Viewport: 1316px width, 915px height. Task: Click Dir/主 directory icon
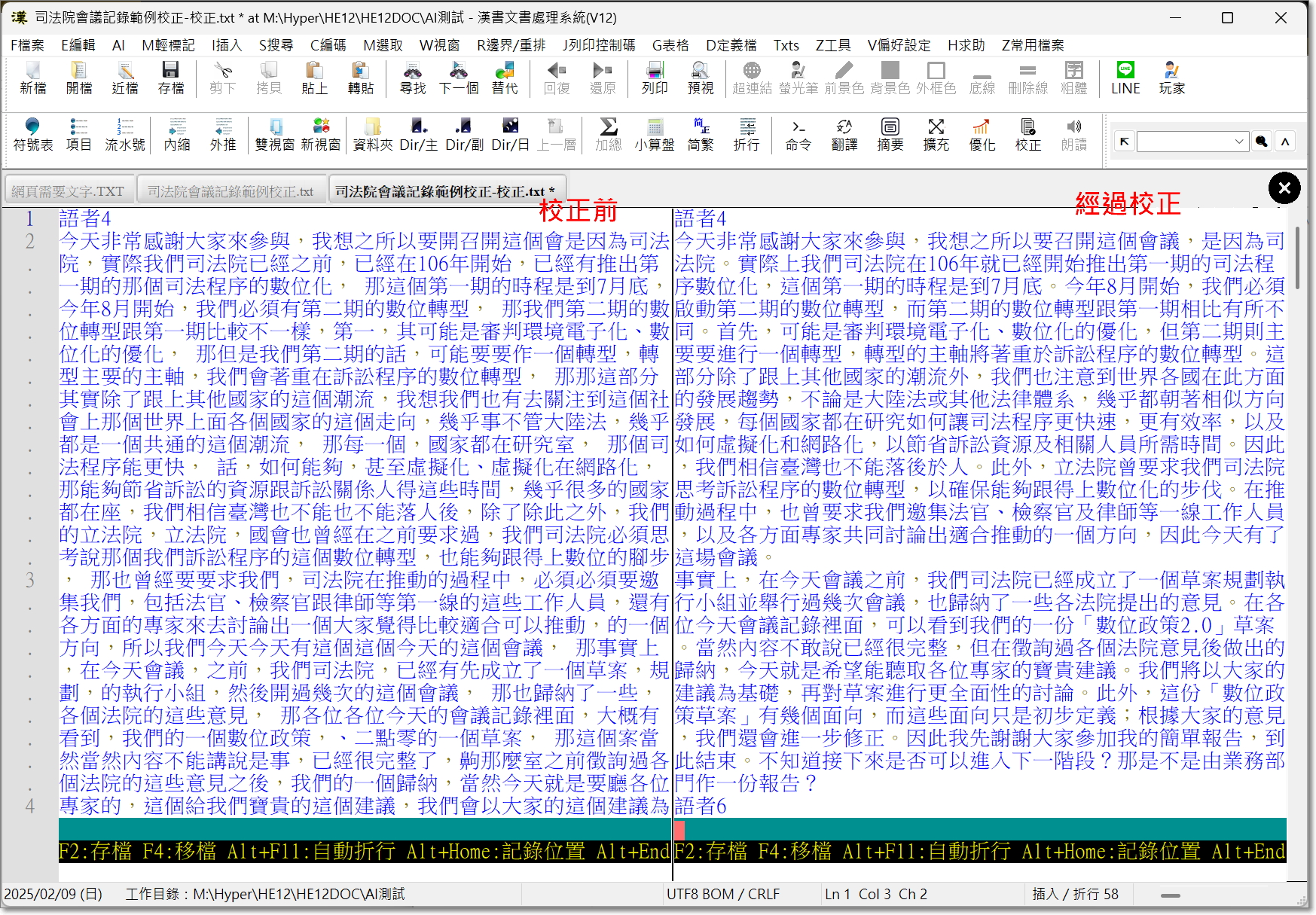click(419, 135)
